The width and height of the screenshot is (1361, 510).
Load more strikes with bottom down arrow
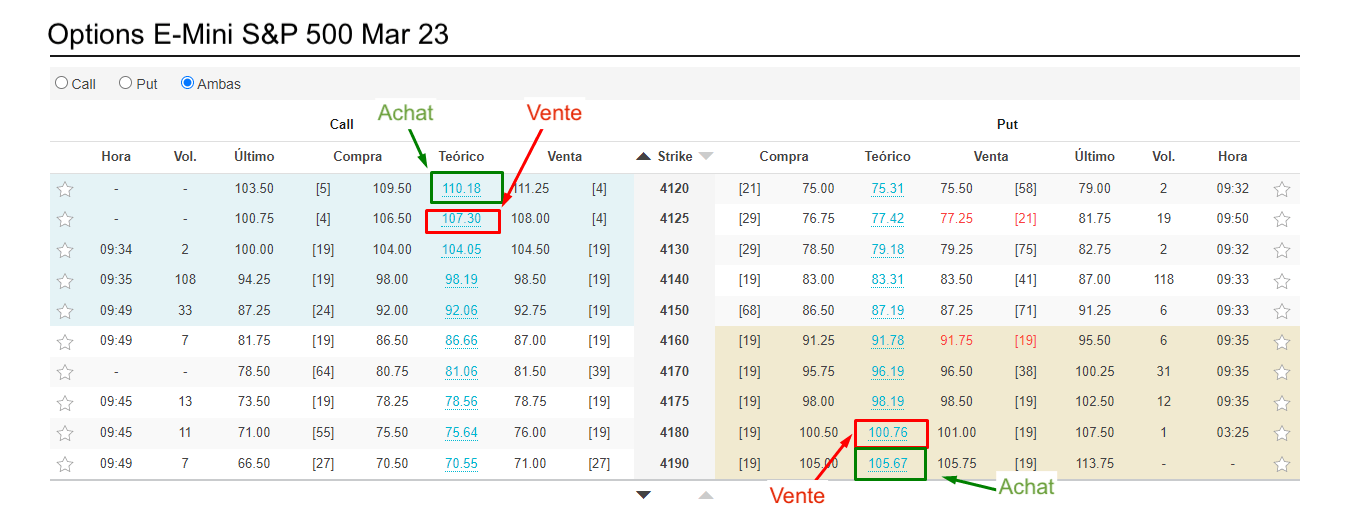pos(644,495)
